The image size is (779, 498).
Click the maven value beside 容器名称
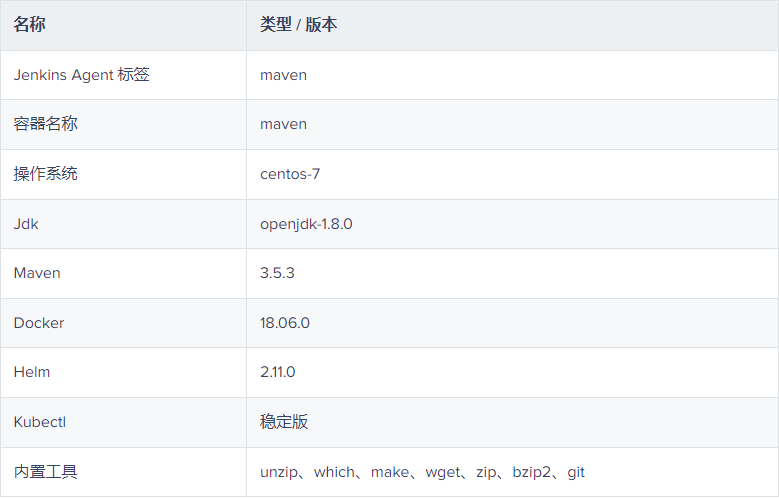(x=283, y=124)
